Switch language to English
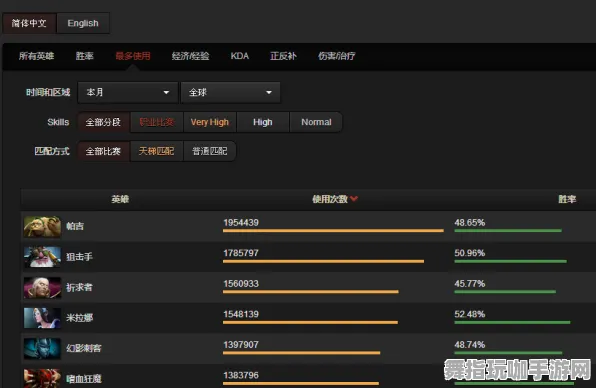This screenshot has height=388, width=596. [83, 23]
